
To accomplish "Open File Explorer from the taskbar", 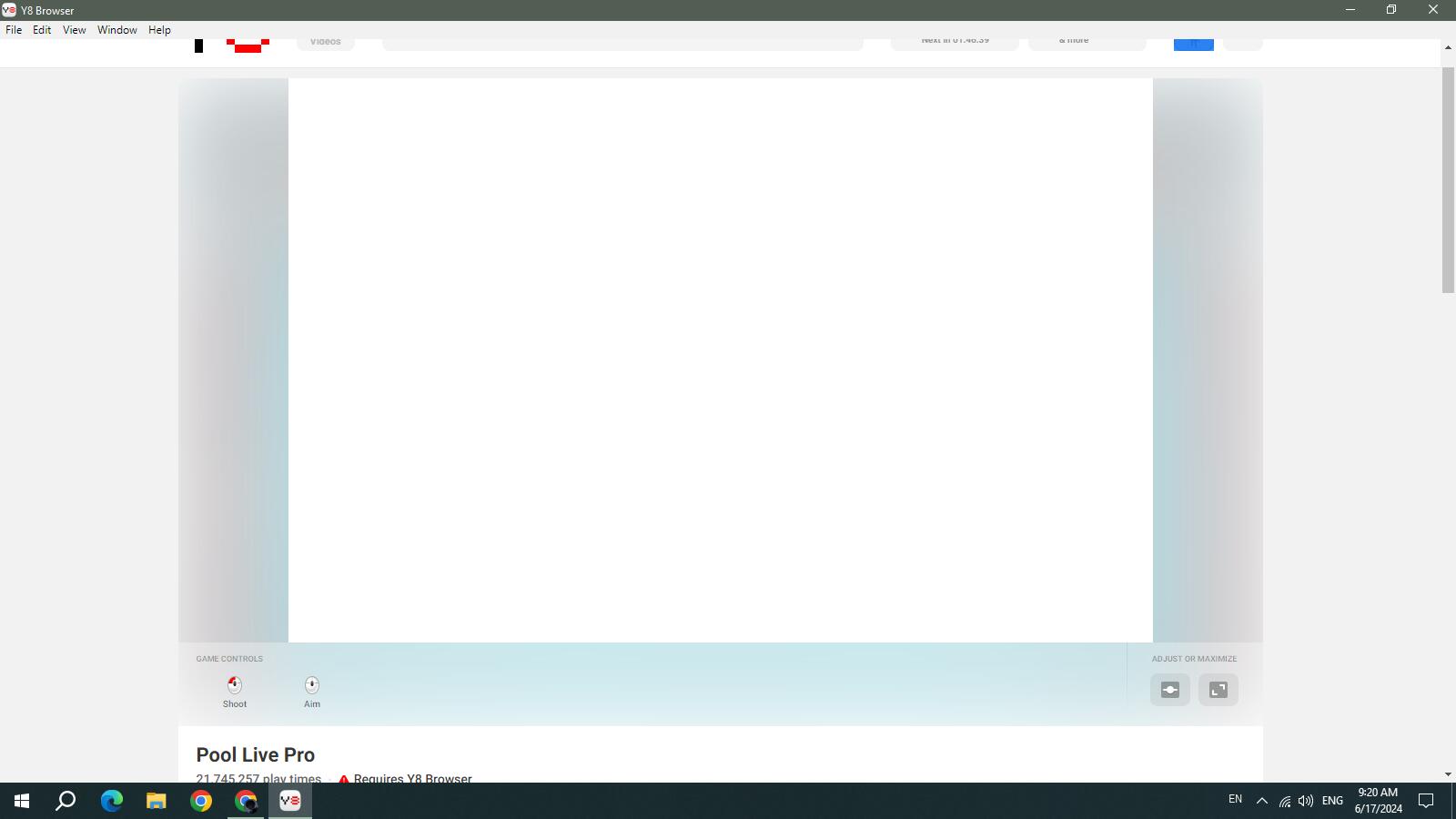I will pos(157,801).
